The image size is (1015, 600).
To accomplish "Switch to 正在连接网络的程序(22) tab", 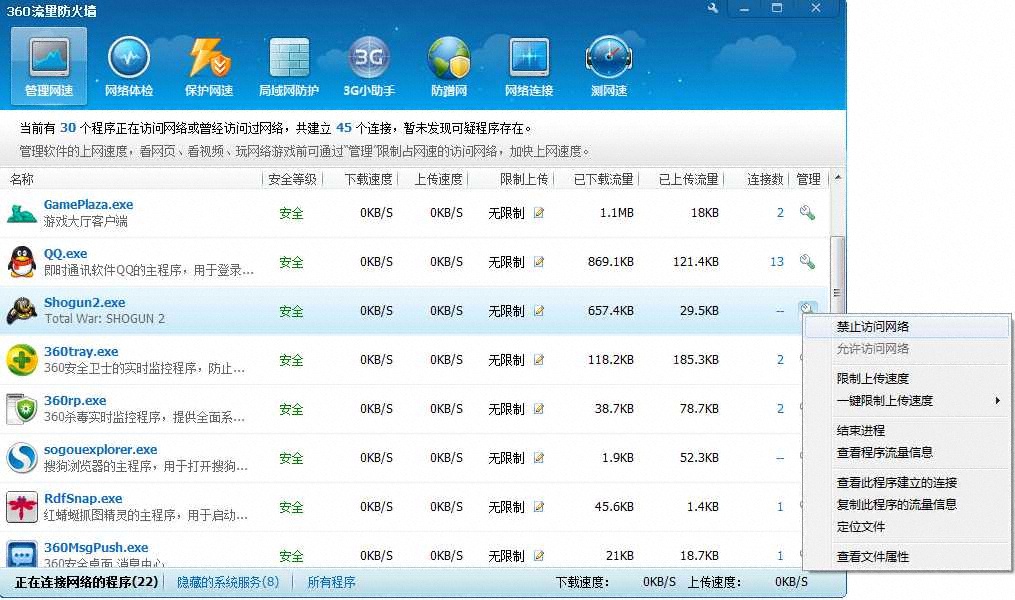I will [86, 582].
